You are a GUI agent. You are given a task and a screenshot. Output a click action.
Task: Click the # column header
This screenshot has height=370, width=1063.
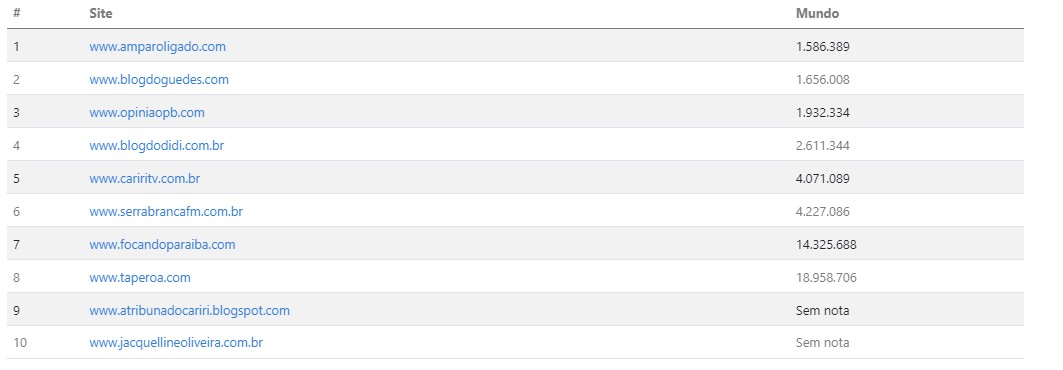16,14
